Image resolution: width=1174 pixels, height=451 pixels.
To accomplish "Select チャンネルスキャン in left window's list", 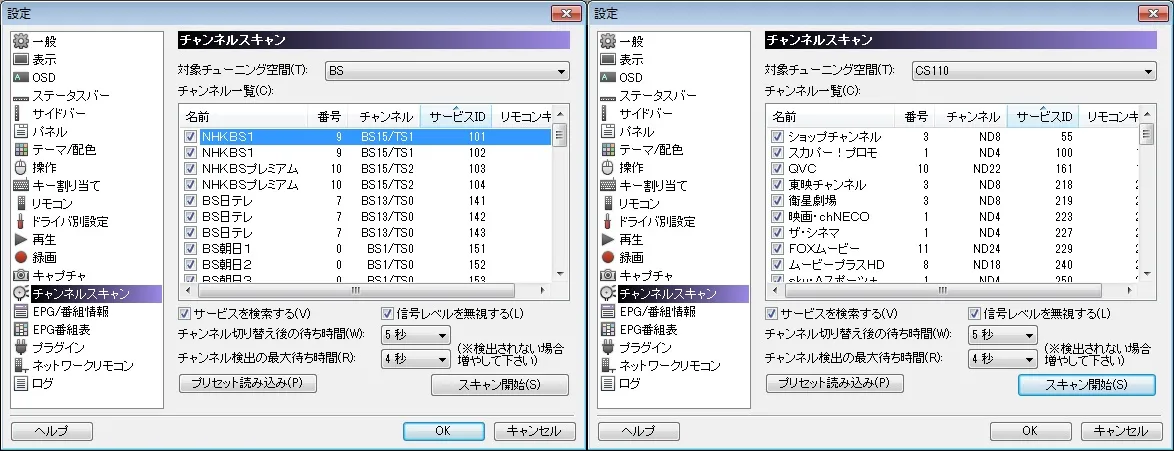I will 87,293.
